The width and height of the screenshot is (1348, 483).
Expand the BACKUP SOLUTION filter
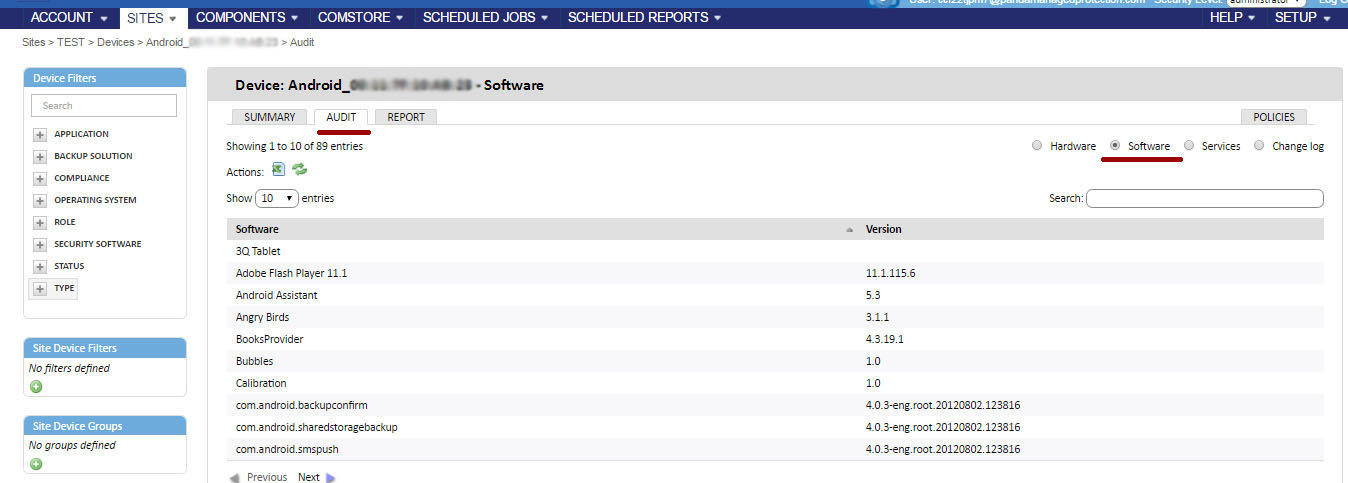tap(40, 157)
